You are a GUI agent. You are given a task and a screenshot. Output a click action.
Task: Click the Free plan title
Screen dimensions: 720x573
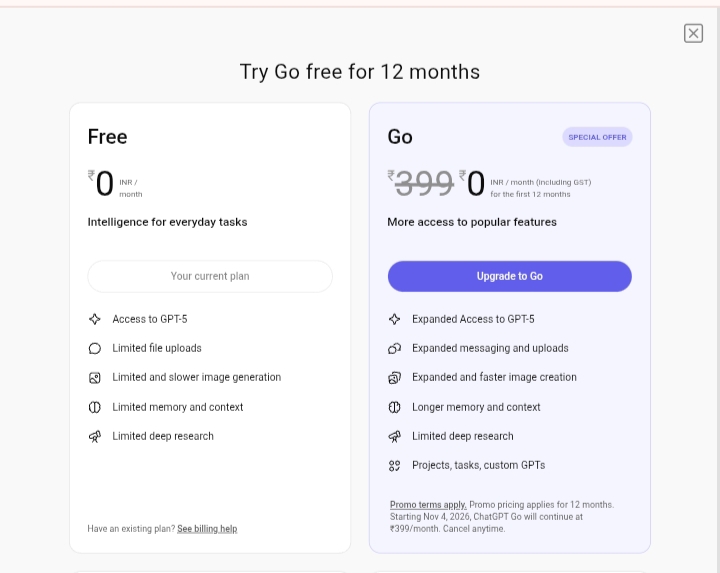click(x=107, y=137)
